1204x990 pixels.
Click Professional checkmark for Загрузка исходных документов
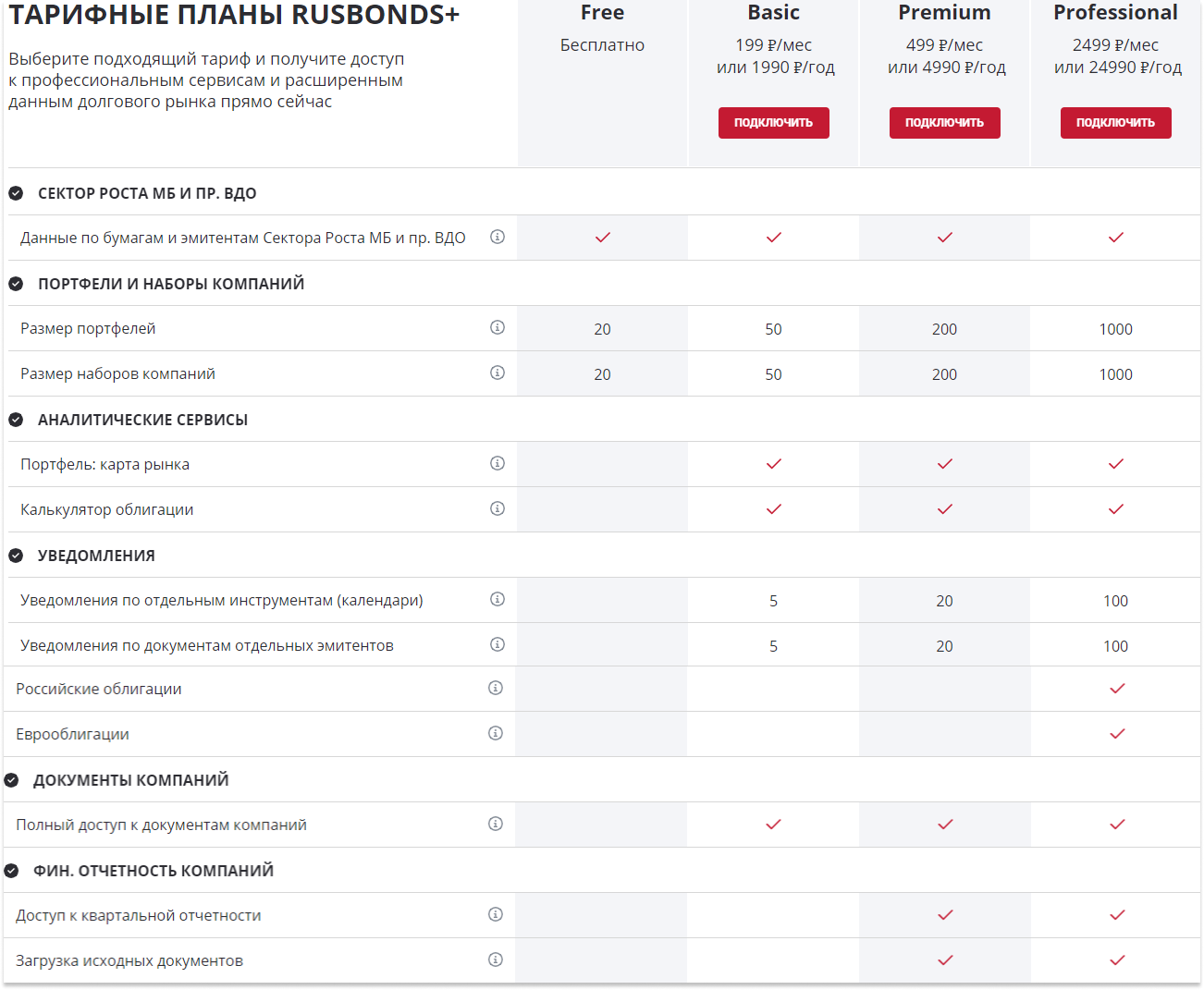click(x=1117, y=960)
